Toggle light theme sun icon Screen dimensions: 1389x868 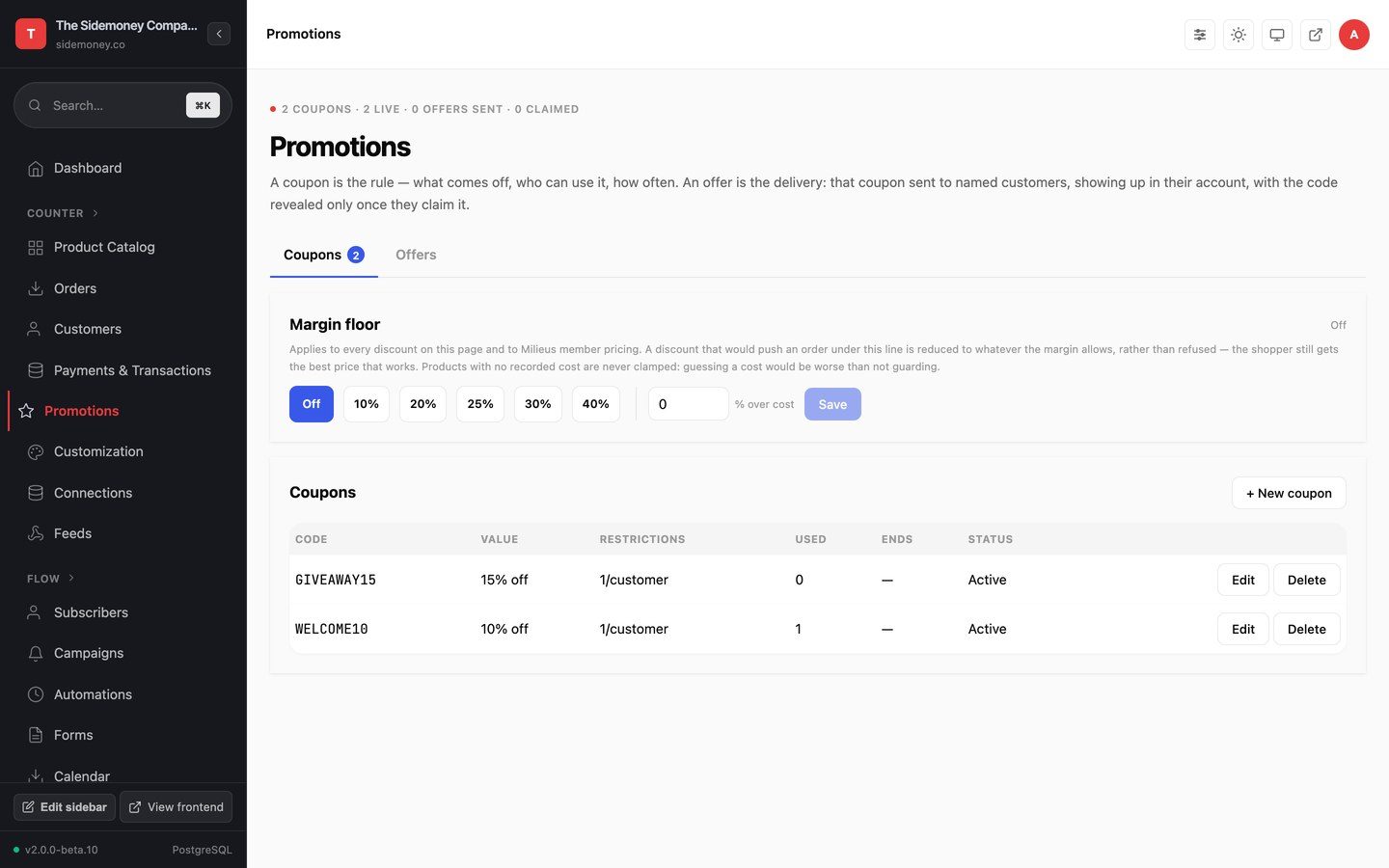(1239, 35)
